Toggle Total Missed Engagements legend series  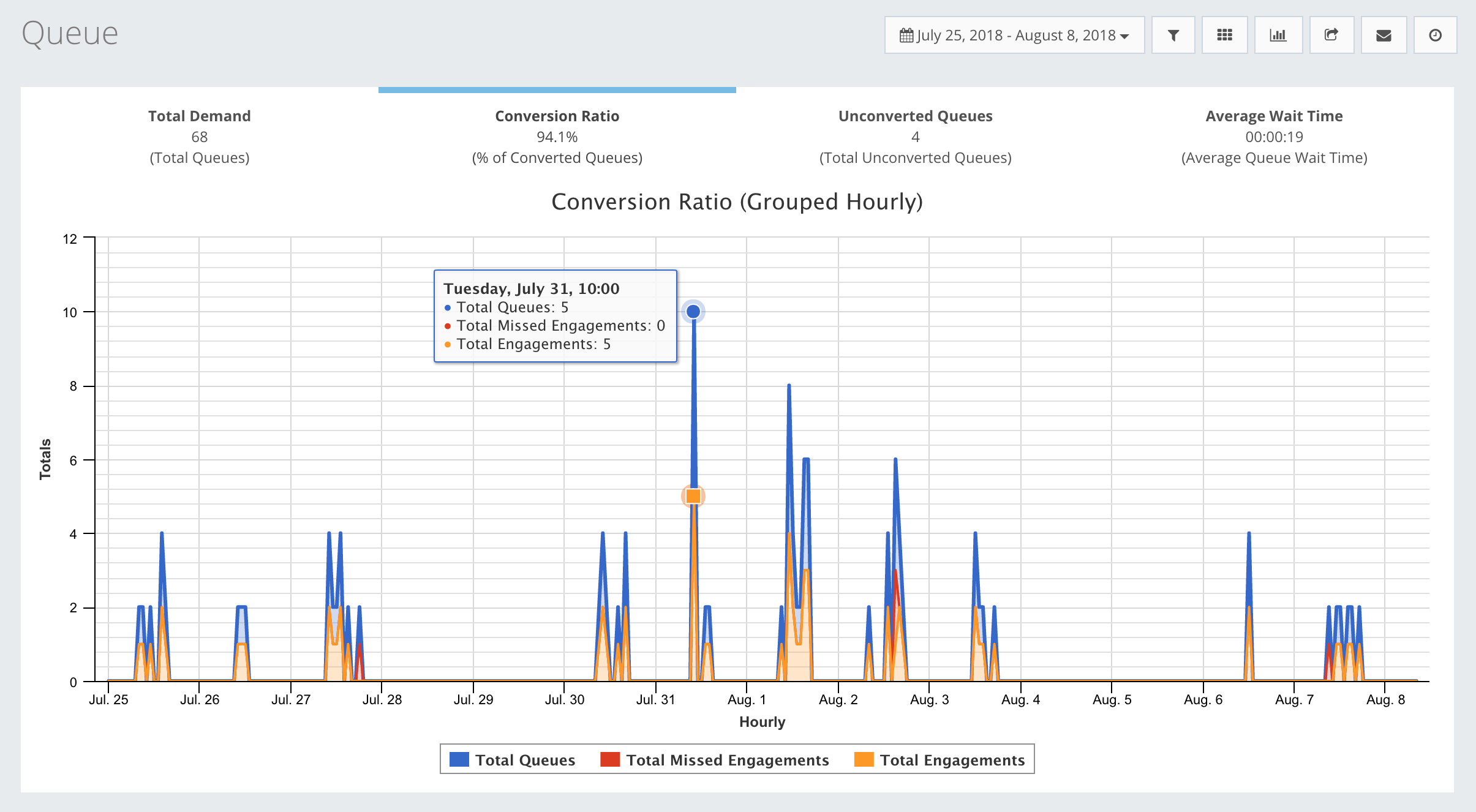coord(727,760)
